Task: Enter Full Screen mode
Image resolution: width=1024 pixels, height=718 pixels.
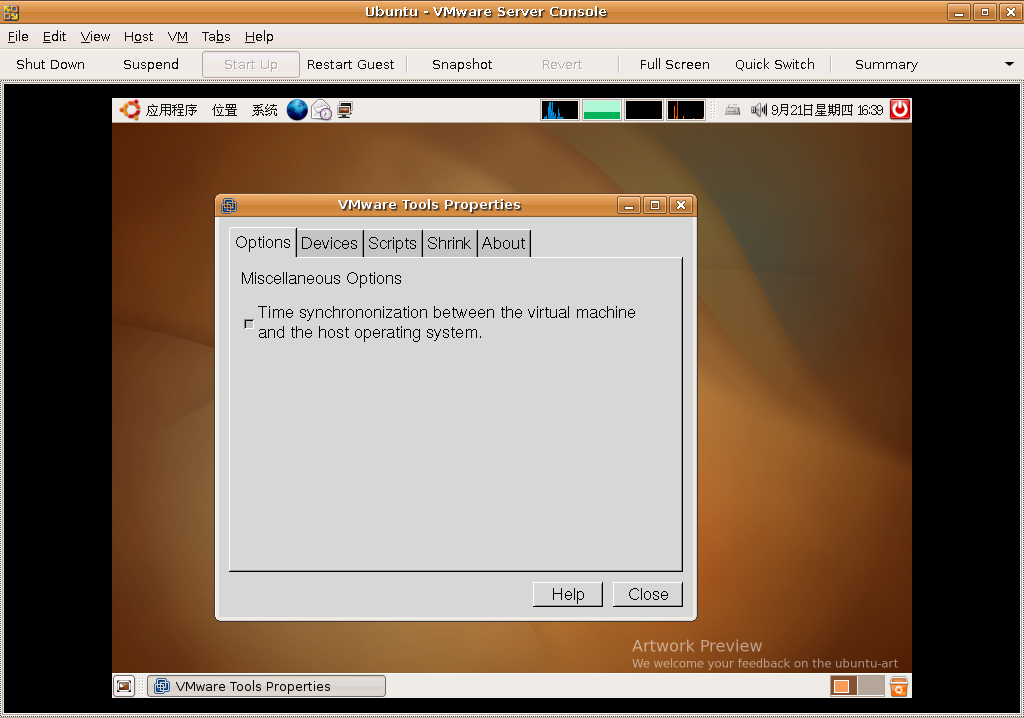Action: tap(675, 64)
